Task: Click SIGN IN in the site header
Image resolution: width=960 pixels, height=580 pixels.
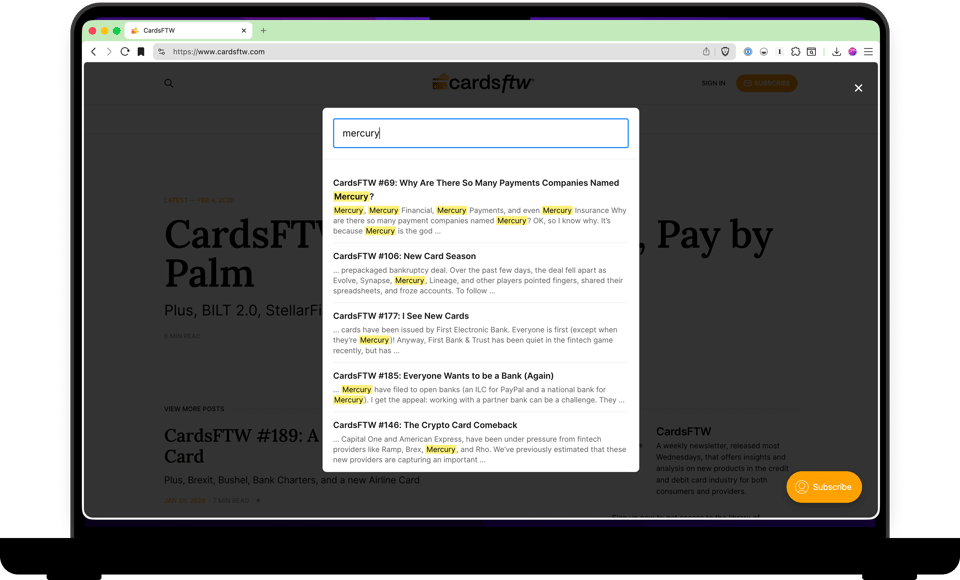Action: [x=713, y=83]
